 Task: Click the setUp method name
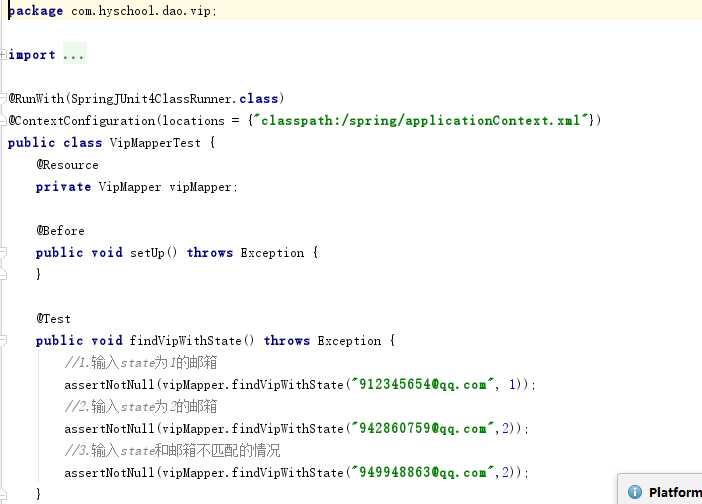[x=148, y=252]
